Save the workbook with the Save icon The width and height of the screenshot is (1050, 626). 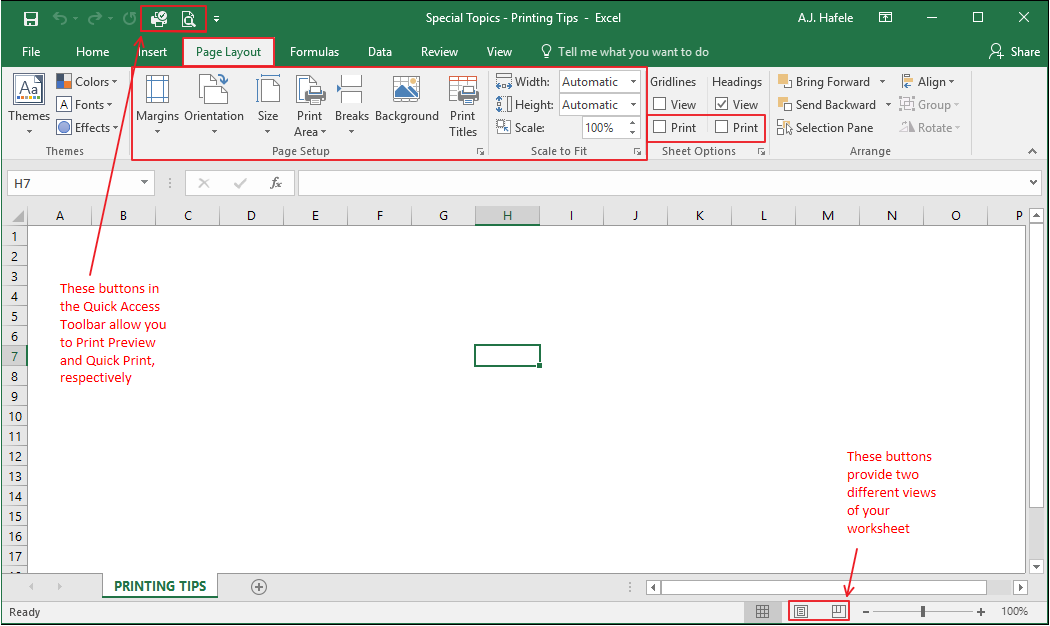pyautogui.click(x=31, y=19)
